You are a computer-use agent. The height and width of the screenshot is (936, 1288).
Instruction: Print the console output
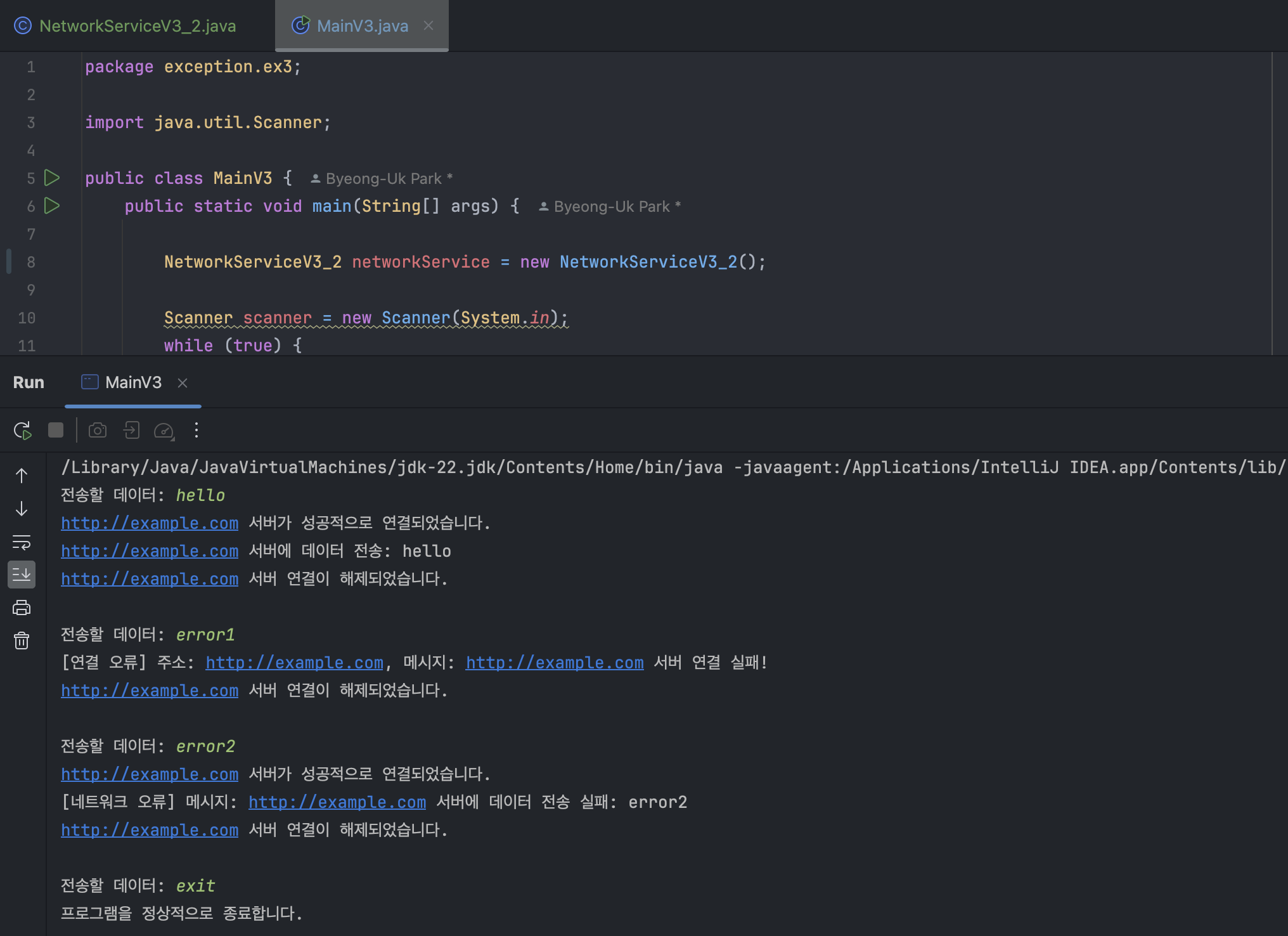click(x=22, y=608)
